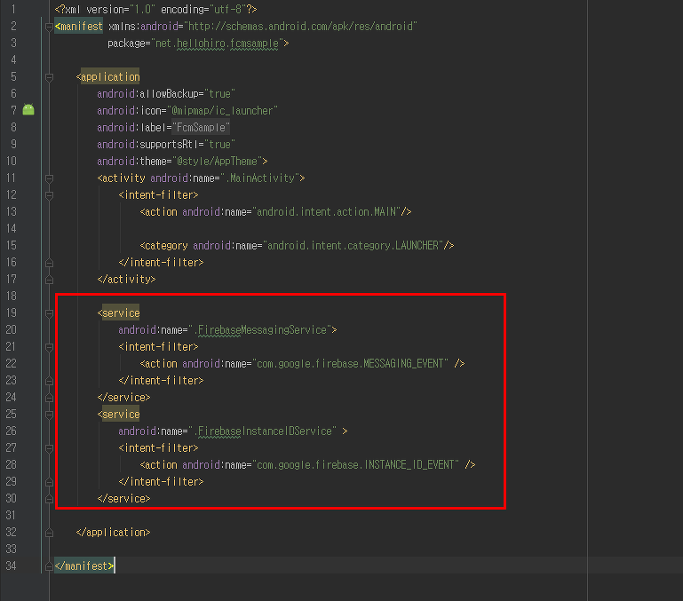Viewport: 683px width, 601px height.
Task: Click the opening manifest tag name
Action: 79,27
